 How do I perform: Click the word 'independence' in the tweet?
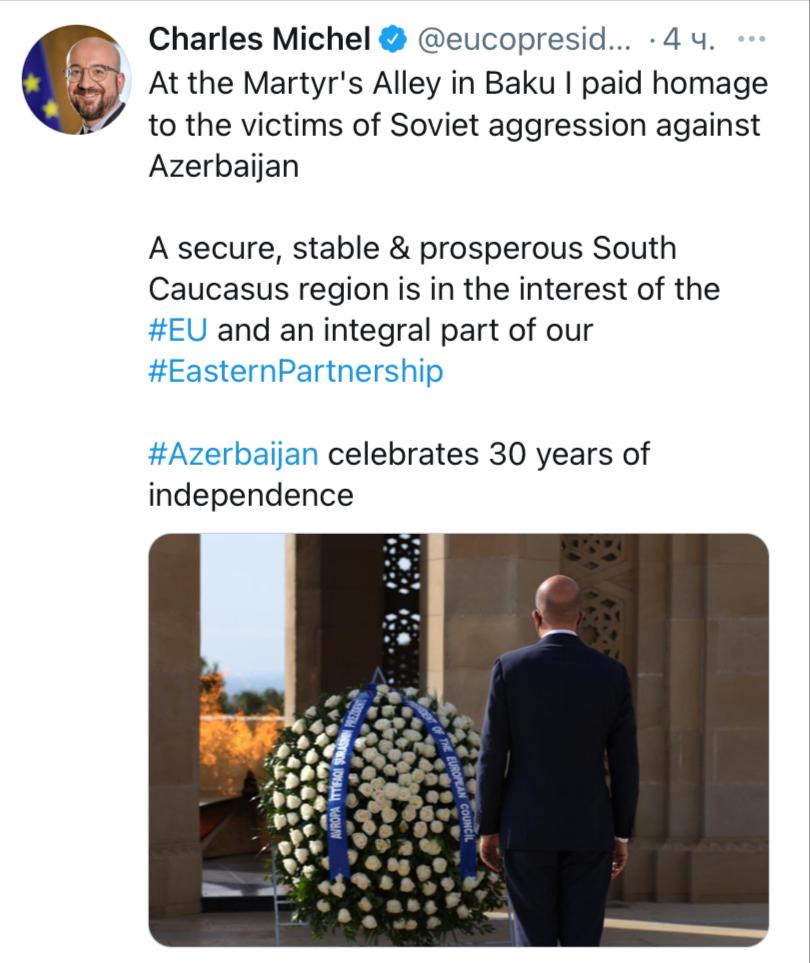pos(250,495)
